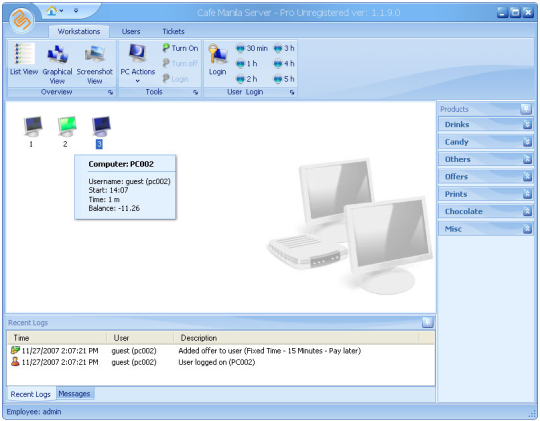
Task: Log in user for 5 h
Action: pyautogui.click(x=284, y=79)
